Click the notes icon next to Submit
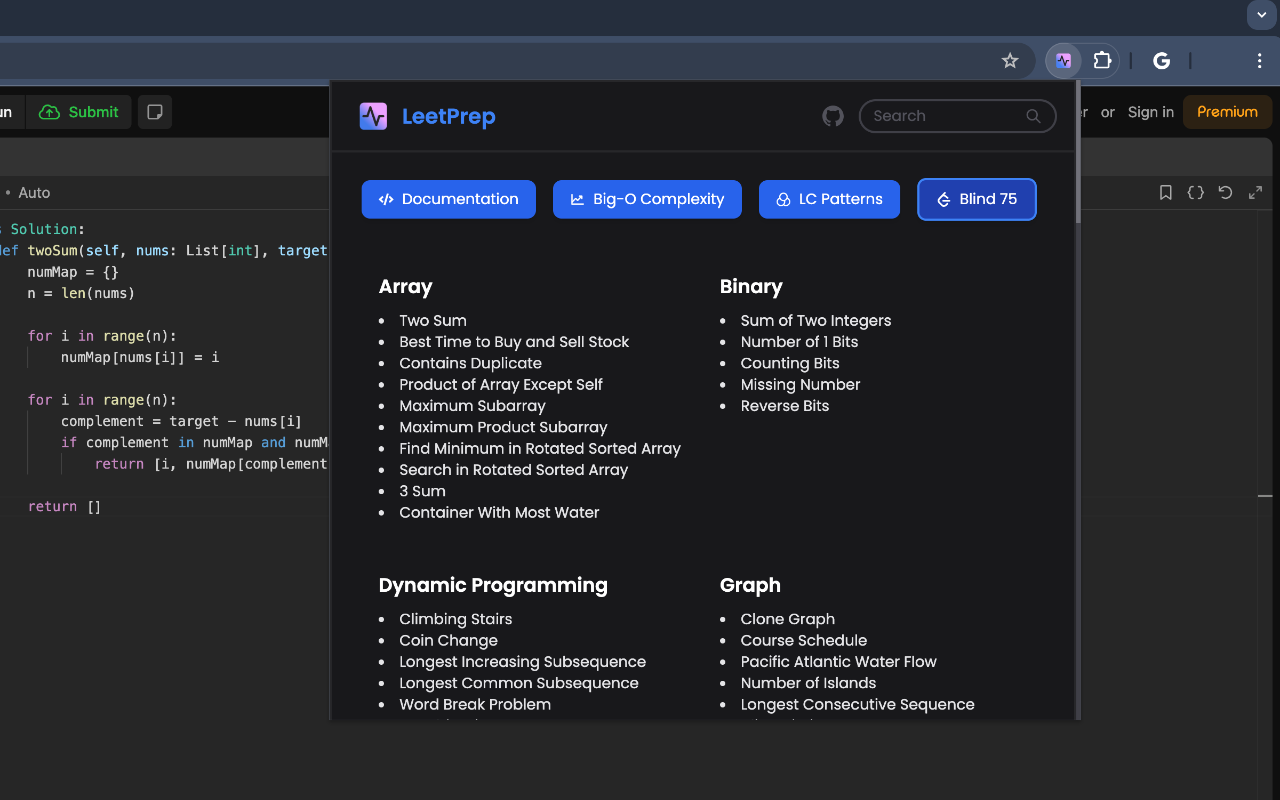 coord(155,112)
